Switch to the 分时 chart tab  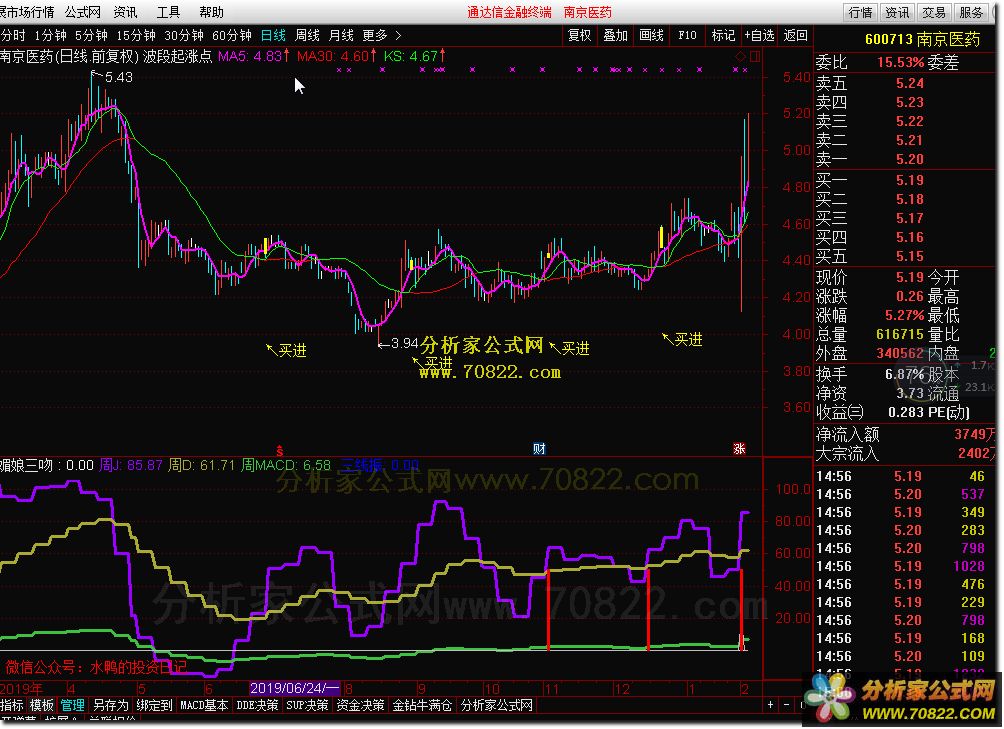tap(13, 35)
